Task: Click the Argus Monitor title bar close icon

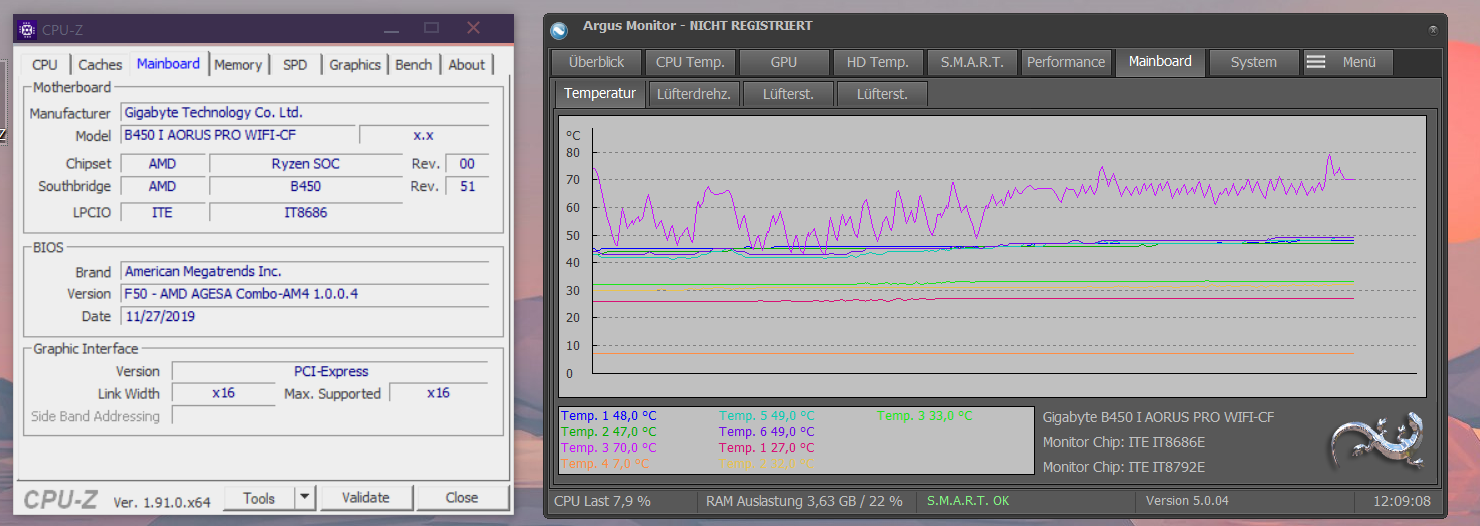Action: tap(1433, 30)
